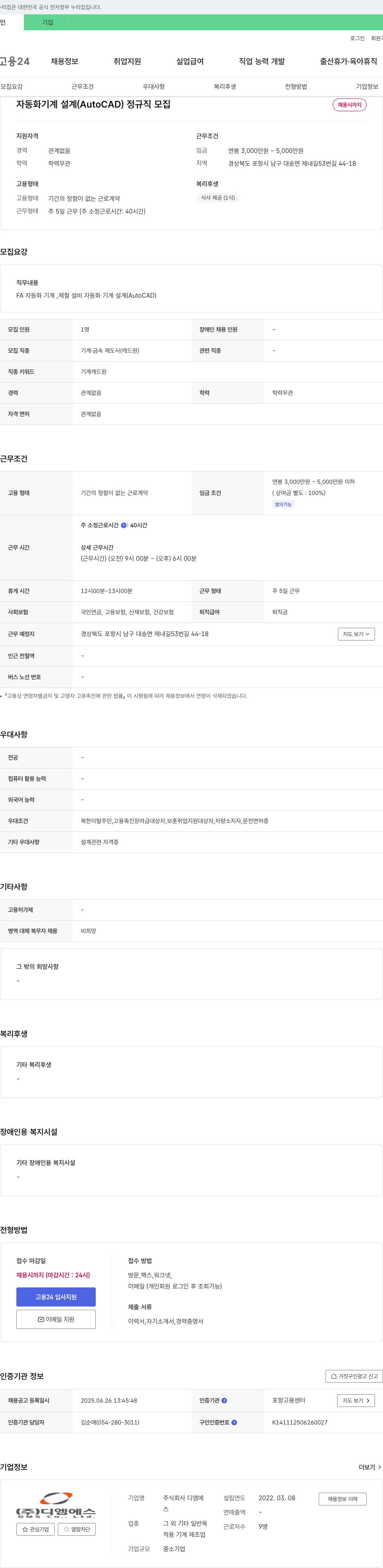
Task: Click the 디엠에스 company logo
Action: [56, 1505]
